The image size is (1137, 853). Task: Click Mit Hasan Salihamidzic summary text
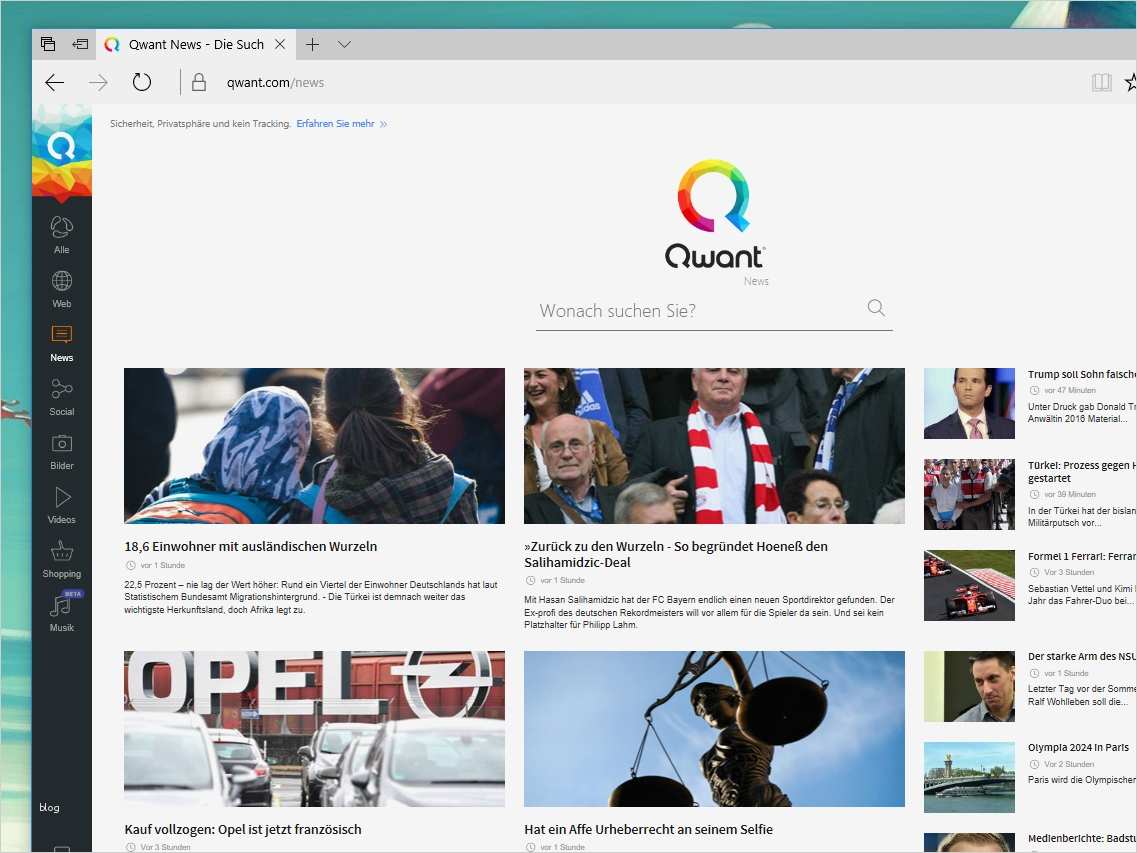[709, 612]
